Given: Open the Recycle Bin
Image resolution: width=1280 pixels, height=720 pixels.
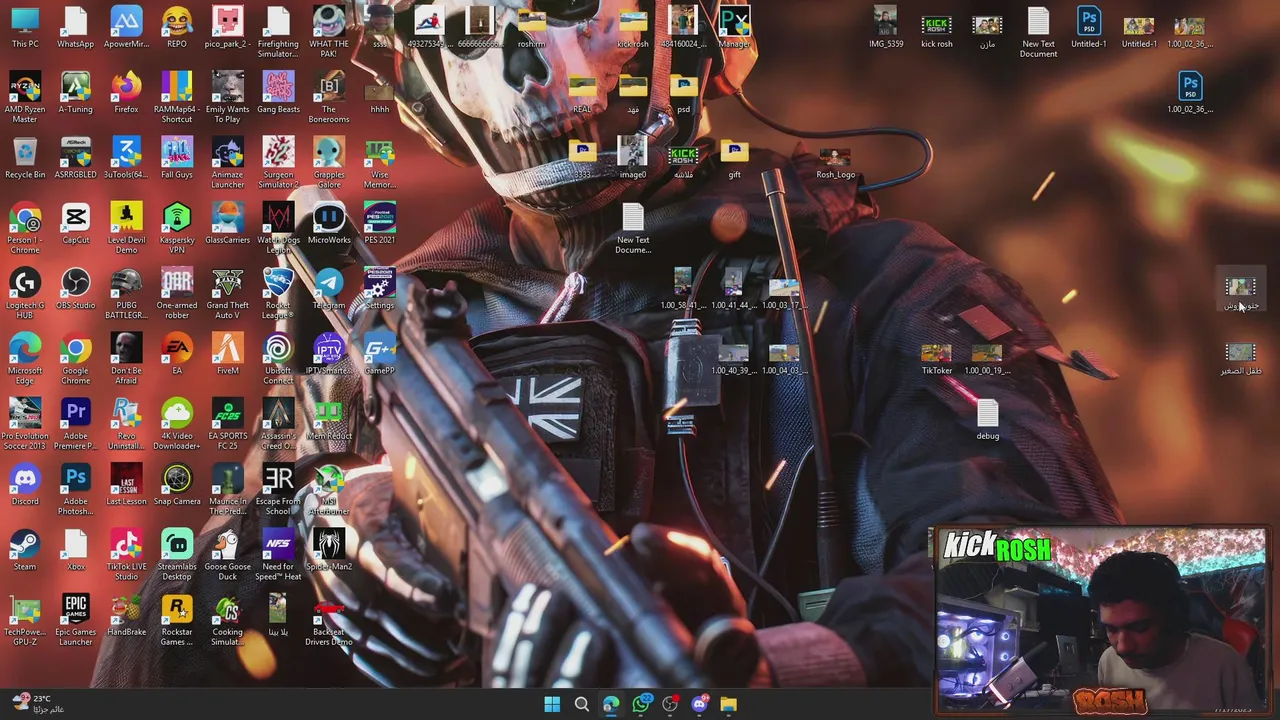Looking at the screenshot, I should click(25, 158).
